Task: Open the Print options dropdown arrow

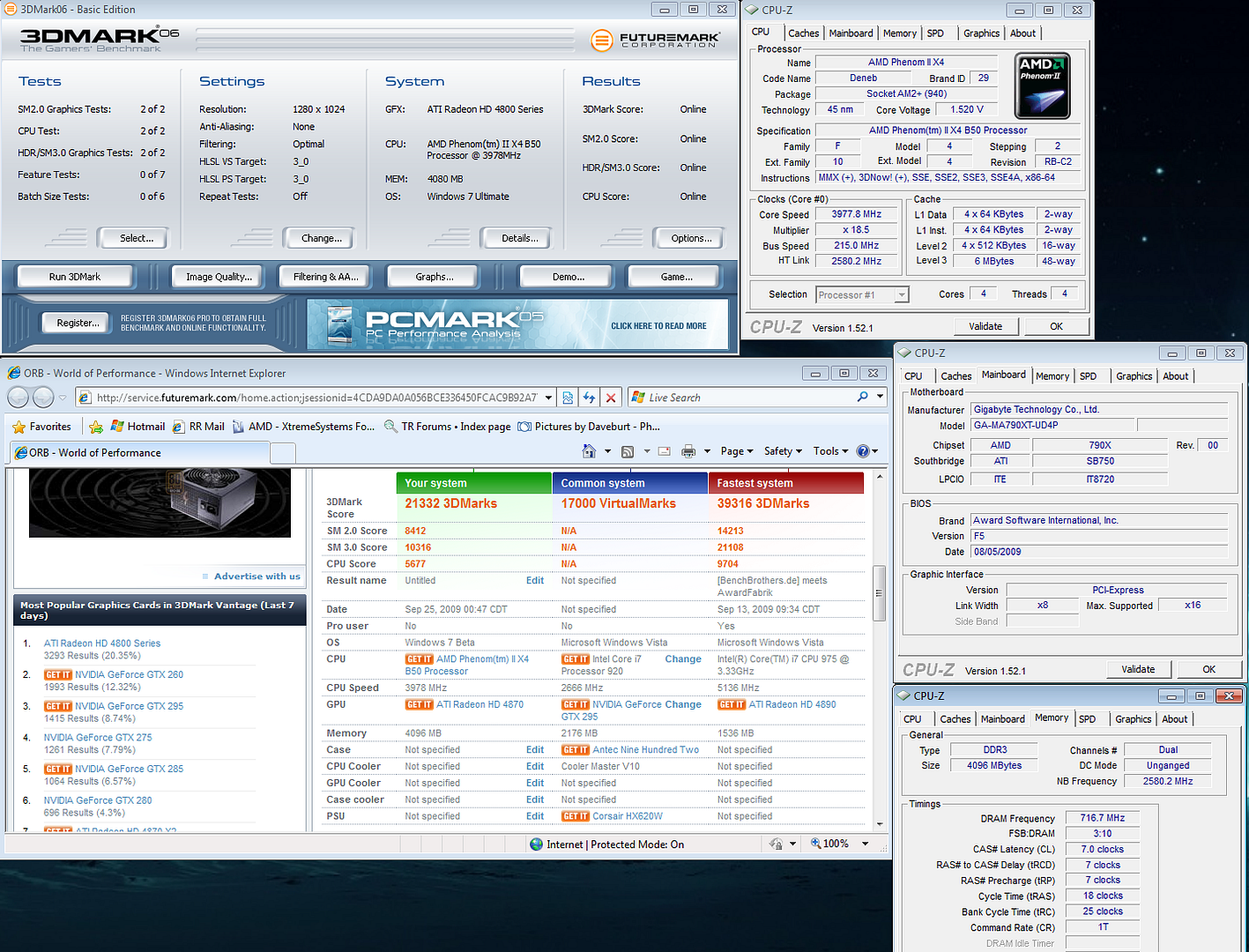Action: pyautogui.click(x=707, y=451)
